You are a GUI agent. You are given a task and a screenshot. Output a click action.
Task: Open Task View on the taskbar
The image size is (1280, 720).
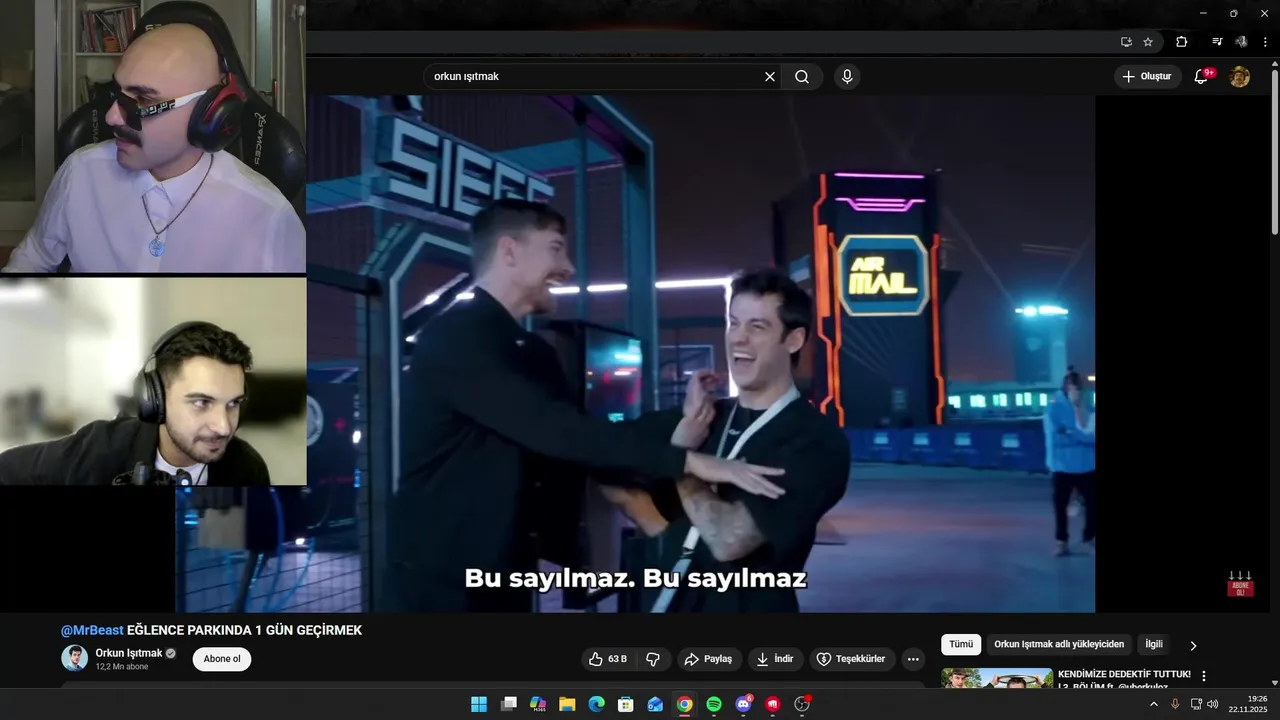[x=508, y=704]
